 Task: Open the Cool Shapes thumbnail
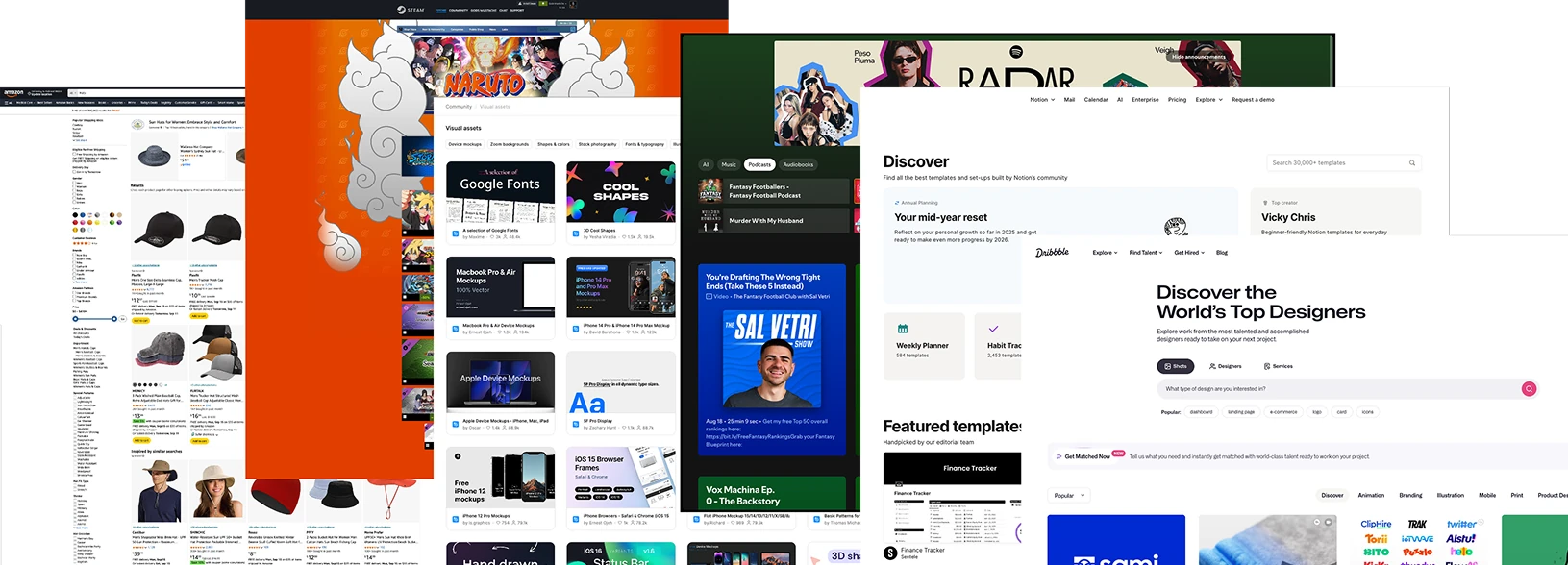tap(621, 192)
